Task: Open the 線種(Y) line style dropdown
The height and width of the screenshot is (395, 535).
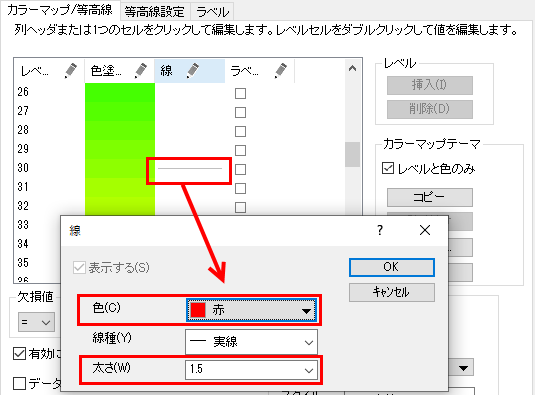Action: pos(251,341)
